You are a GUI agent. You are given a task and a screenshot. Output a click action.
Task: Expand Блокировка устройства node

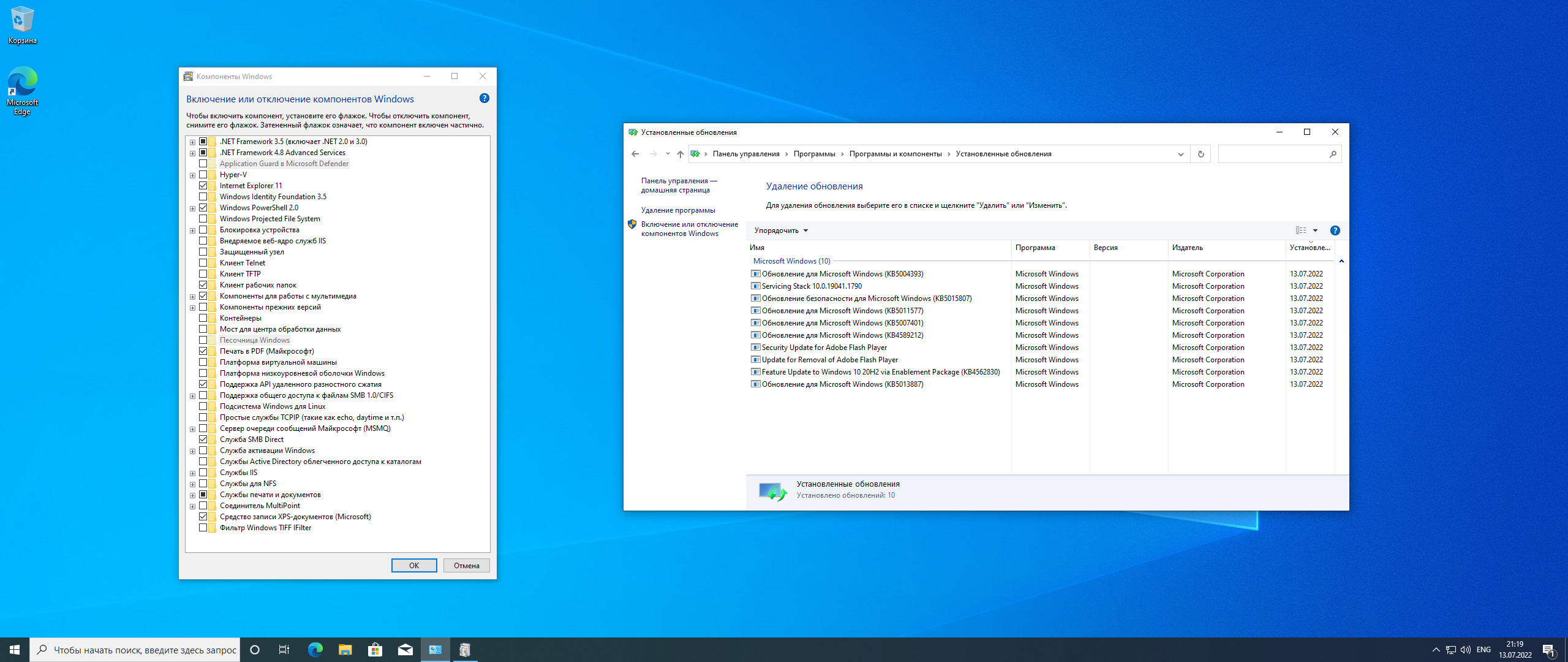click(x=192, y=230)
